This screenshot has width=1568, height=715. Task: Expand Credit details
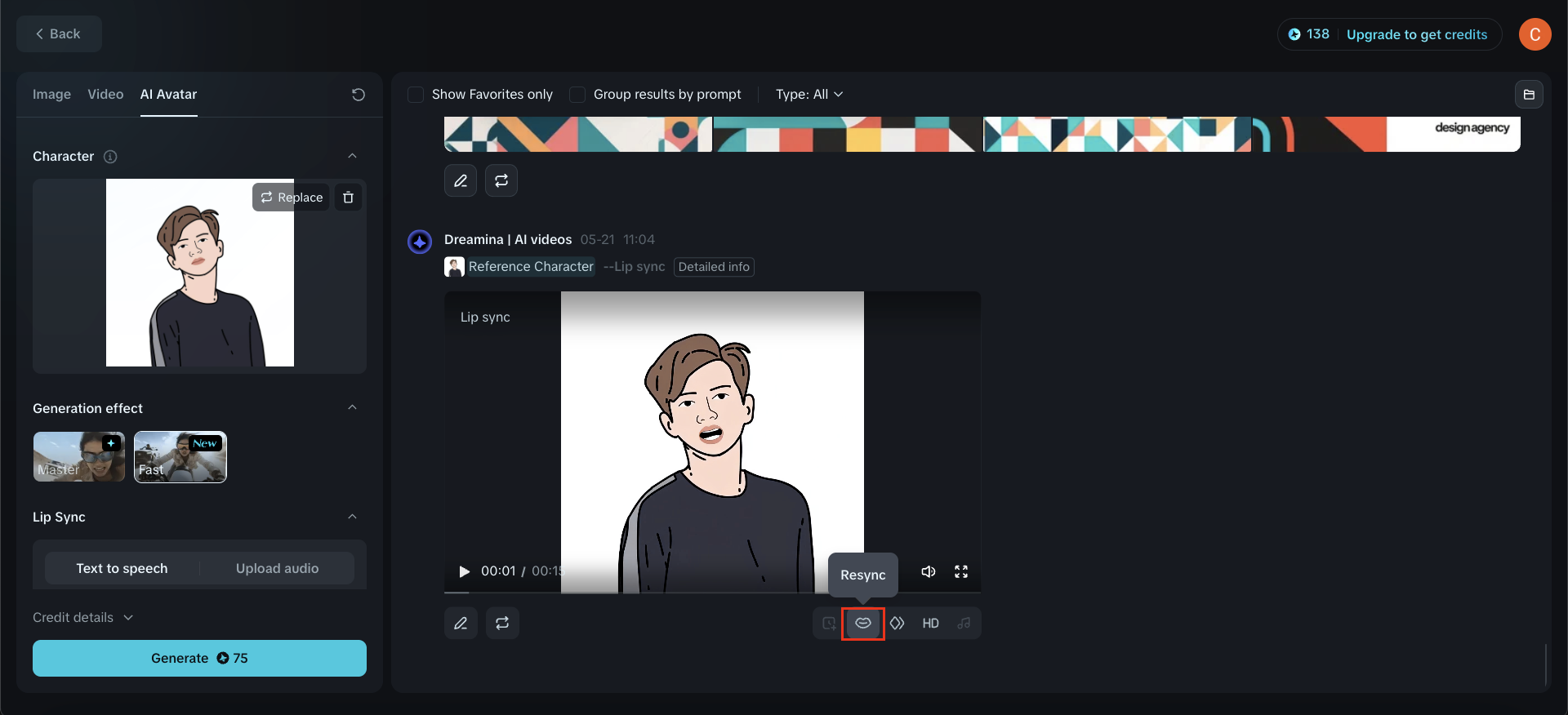coord(82,617)
